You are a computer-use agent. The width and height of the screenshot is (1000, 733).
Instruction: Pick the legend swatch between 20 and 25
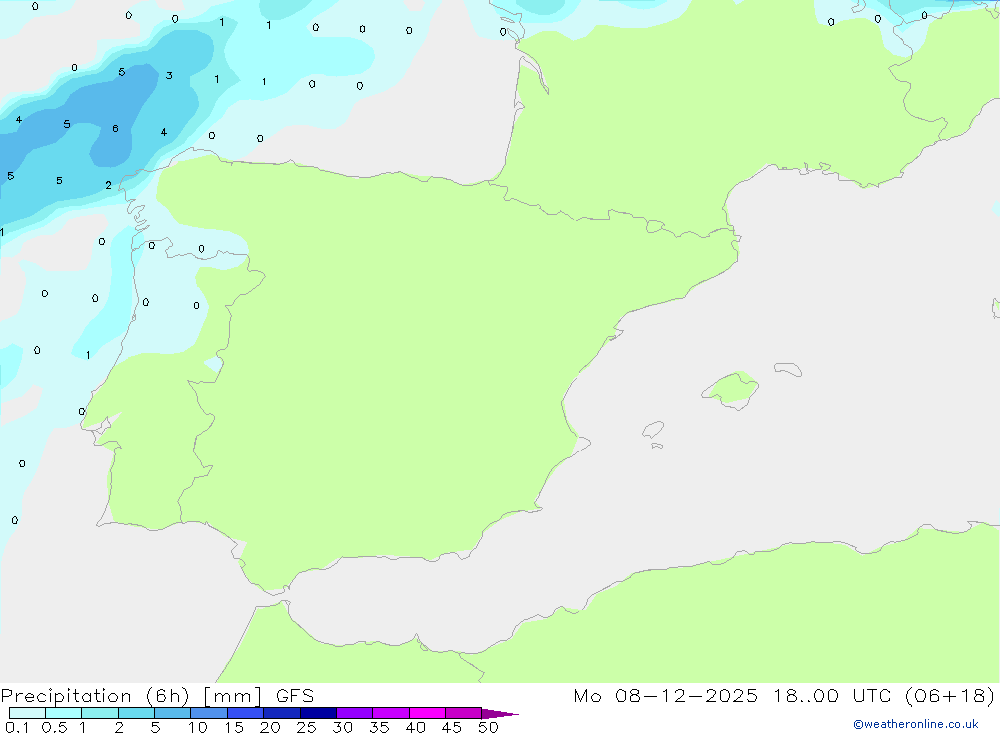[282, 713]
